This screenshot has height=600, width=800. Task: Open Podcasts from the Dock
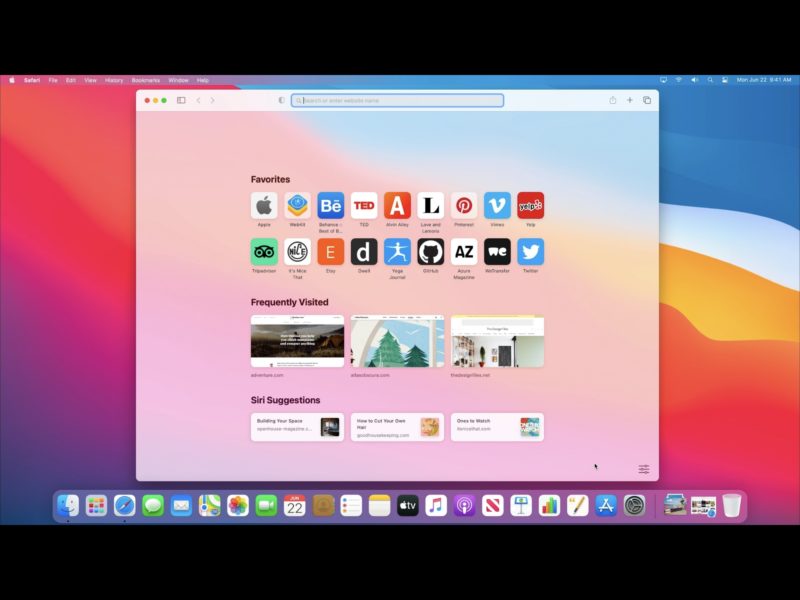[x=464, y=506]
